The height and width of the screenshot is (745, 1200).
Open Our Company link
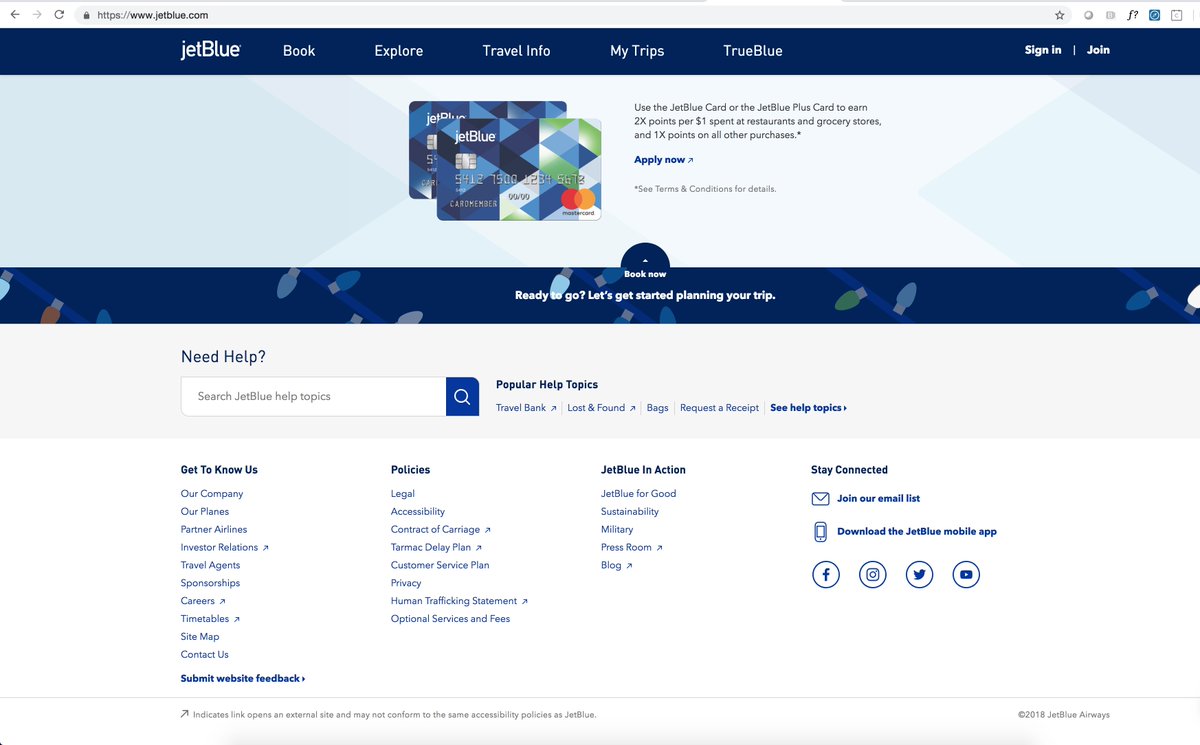212,494
